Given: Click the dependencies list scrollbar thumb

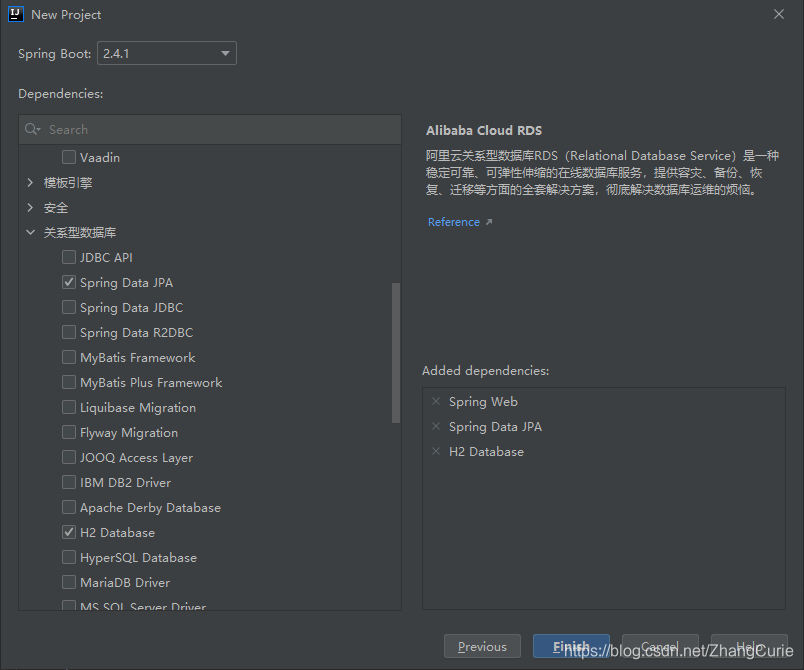Looking at the screenshot, I should click(396, 353).
